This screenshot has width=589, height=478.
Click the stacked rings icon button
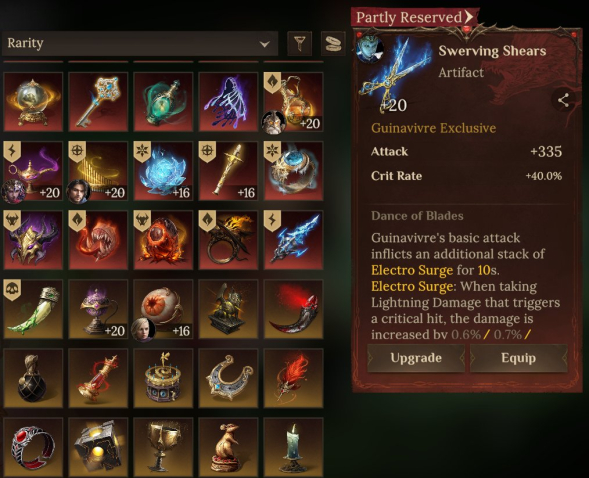tap(333, 43)
